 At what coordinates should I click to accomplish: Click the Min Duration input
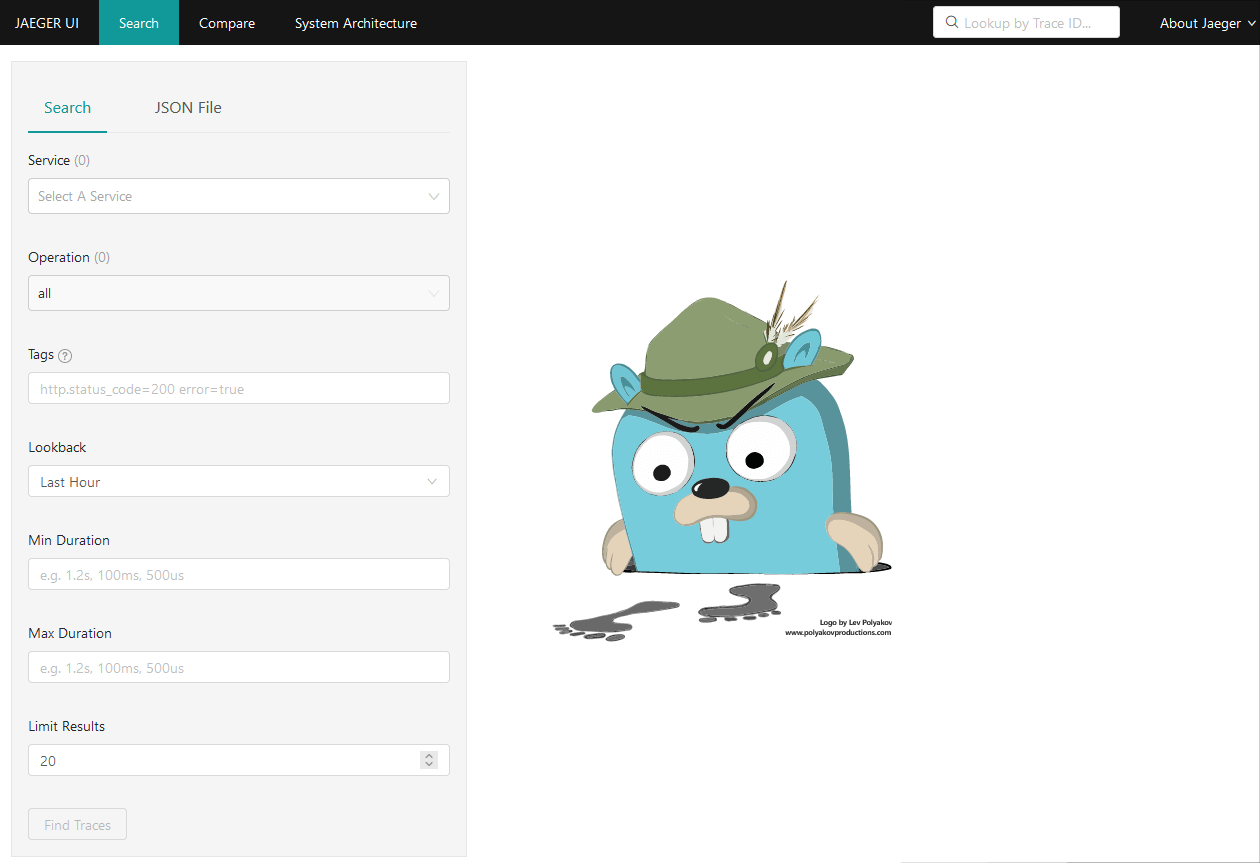coord(239,575)
